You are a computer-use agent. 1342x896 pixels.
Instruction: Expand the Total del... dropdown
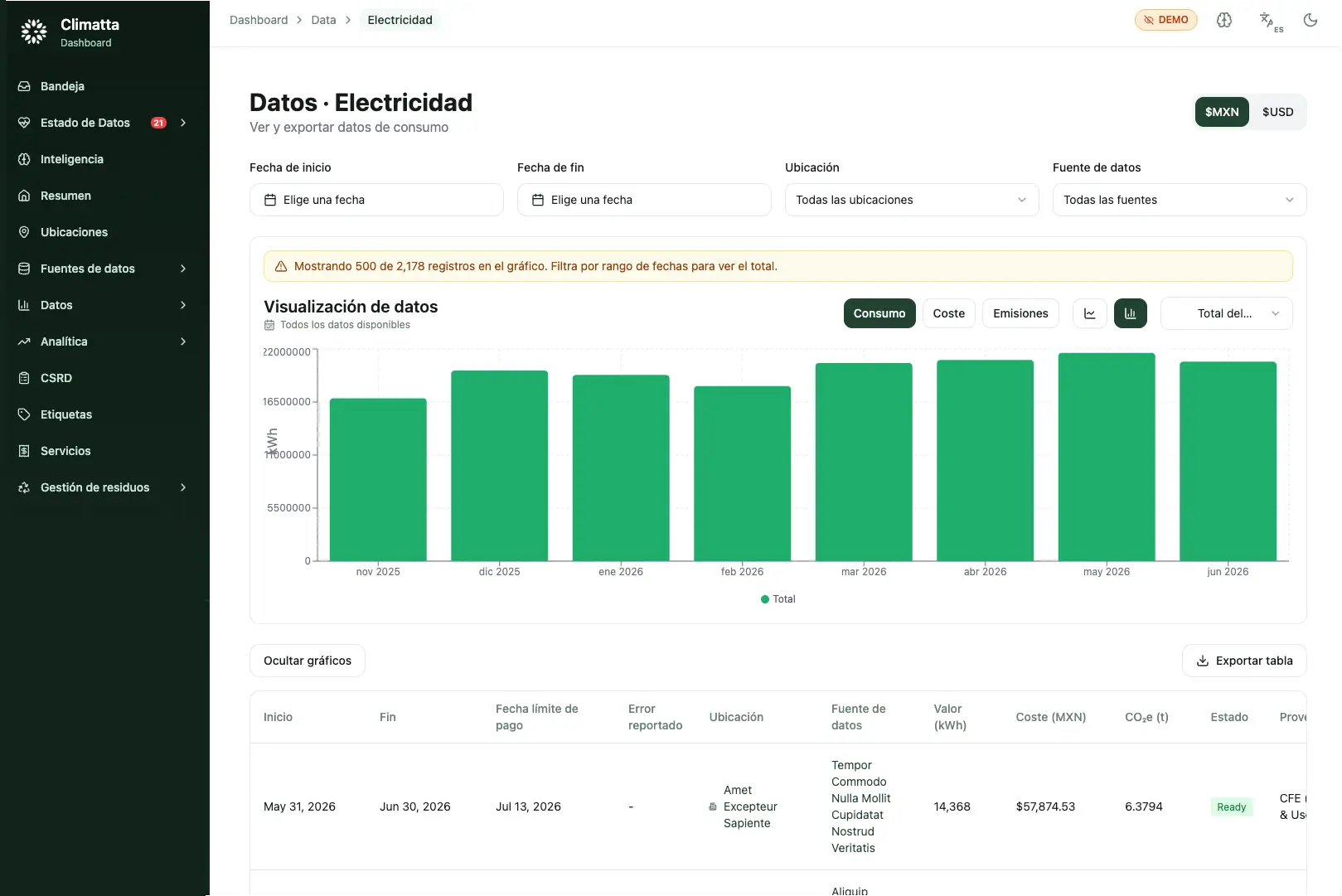(x=1227, y=313)
